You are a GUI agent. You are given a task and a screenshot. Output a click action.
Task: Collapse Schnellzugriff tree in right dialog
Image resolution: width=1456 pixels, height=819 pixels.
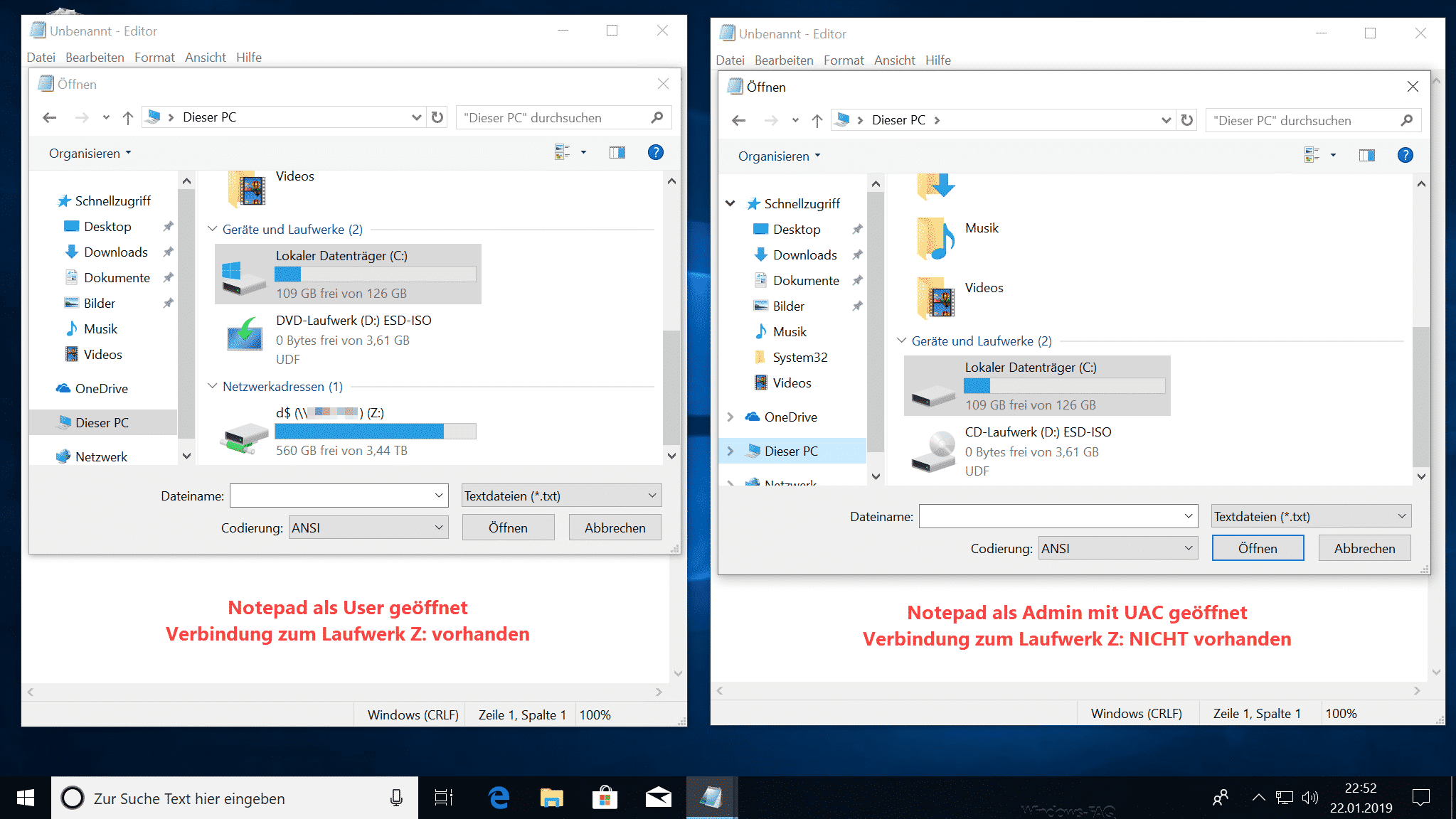[730, 204]
